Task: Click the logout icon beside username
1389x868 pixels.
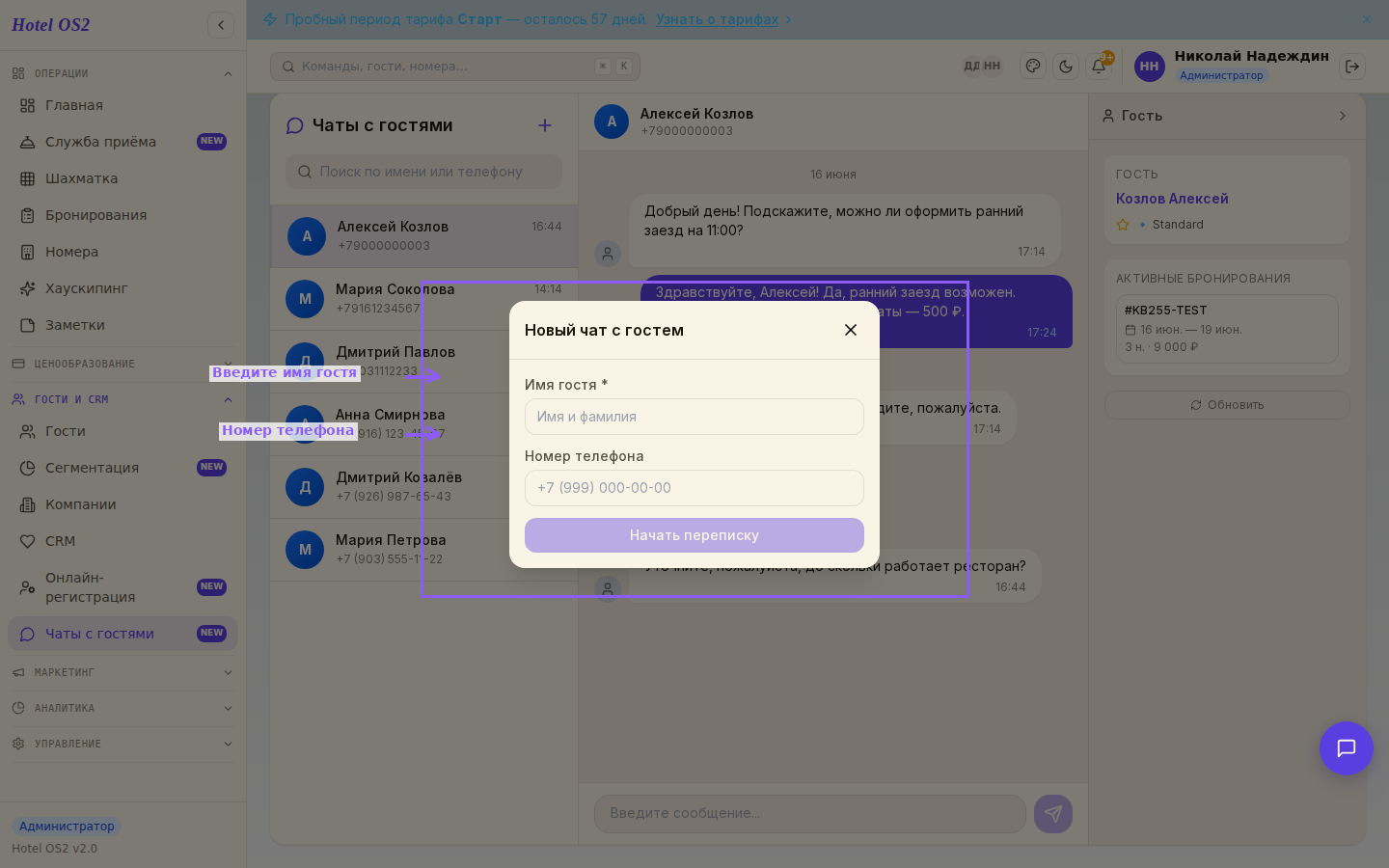Action: [1352, 67]
